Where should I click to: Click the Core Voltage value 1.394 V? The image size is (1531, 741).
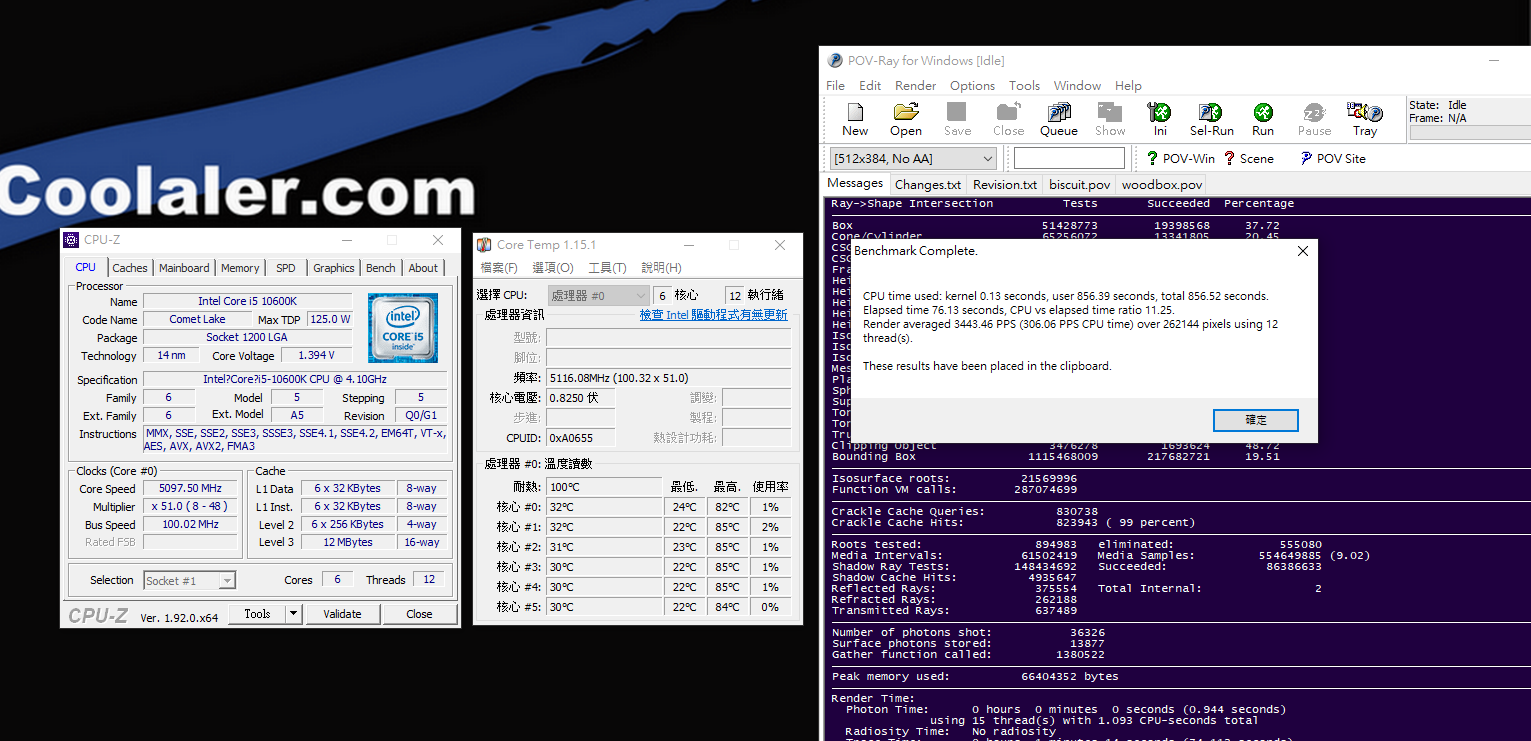(x=316, y=355)
